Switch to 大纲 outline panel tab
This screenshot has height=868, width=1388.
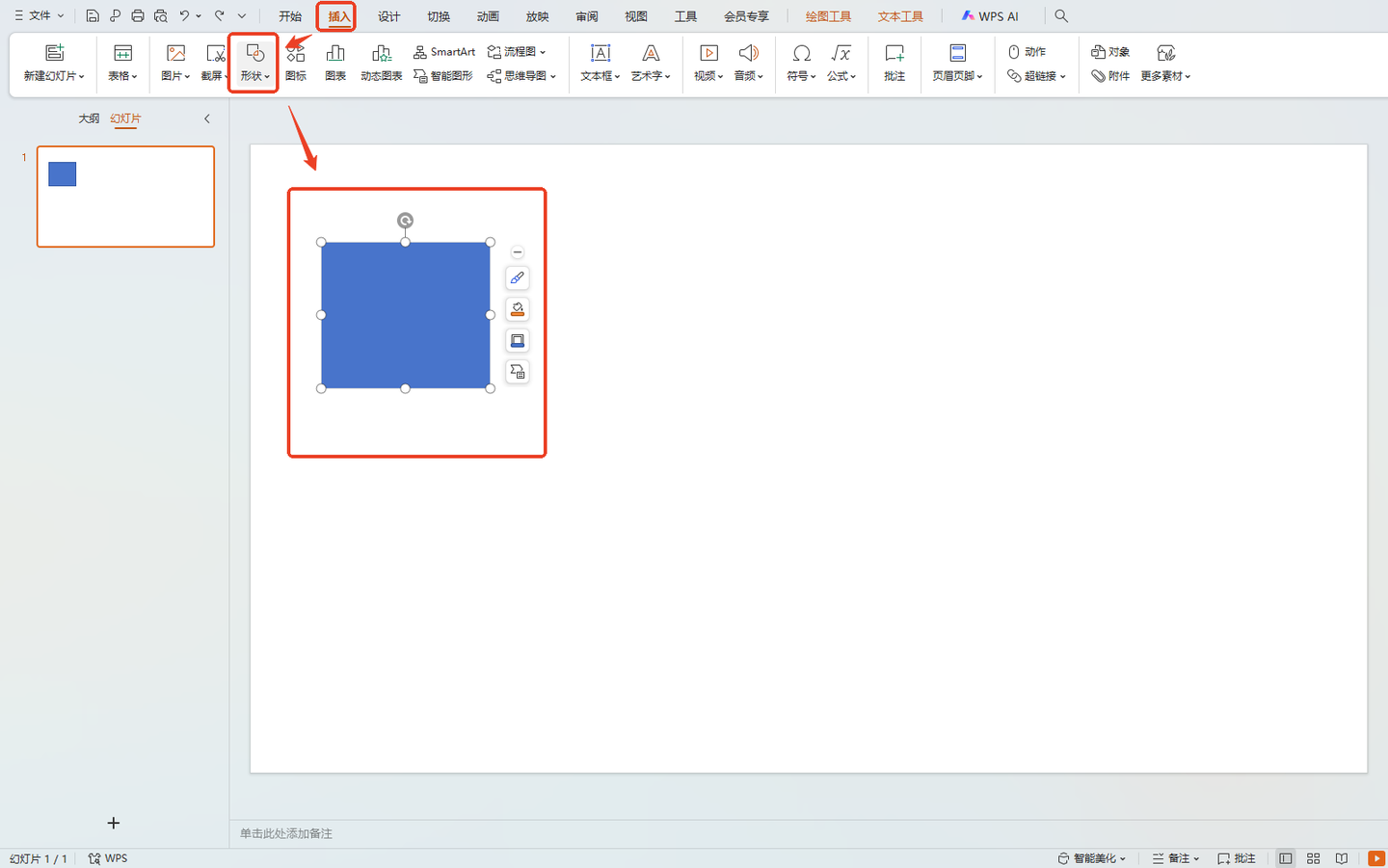(x=89, y=118)
